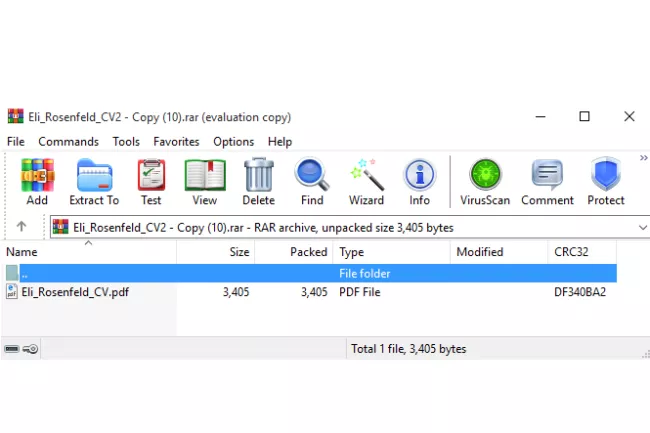Click the Extract To folder icon

click(95, 175)
